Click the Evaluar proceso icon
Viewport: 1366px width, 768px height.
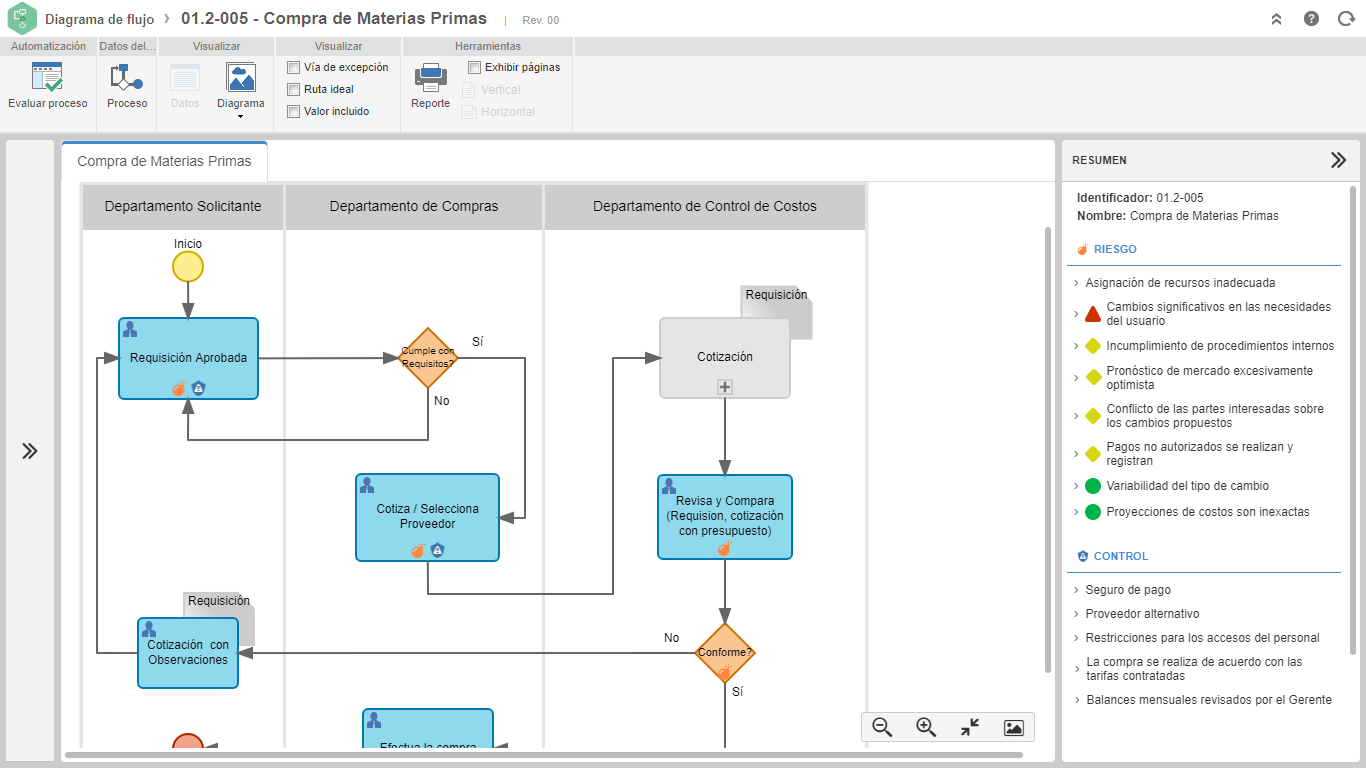click(x=47, y=78)
